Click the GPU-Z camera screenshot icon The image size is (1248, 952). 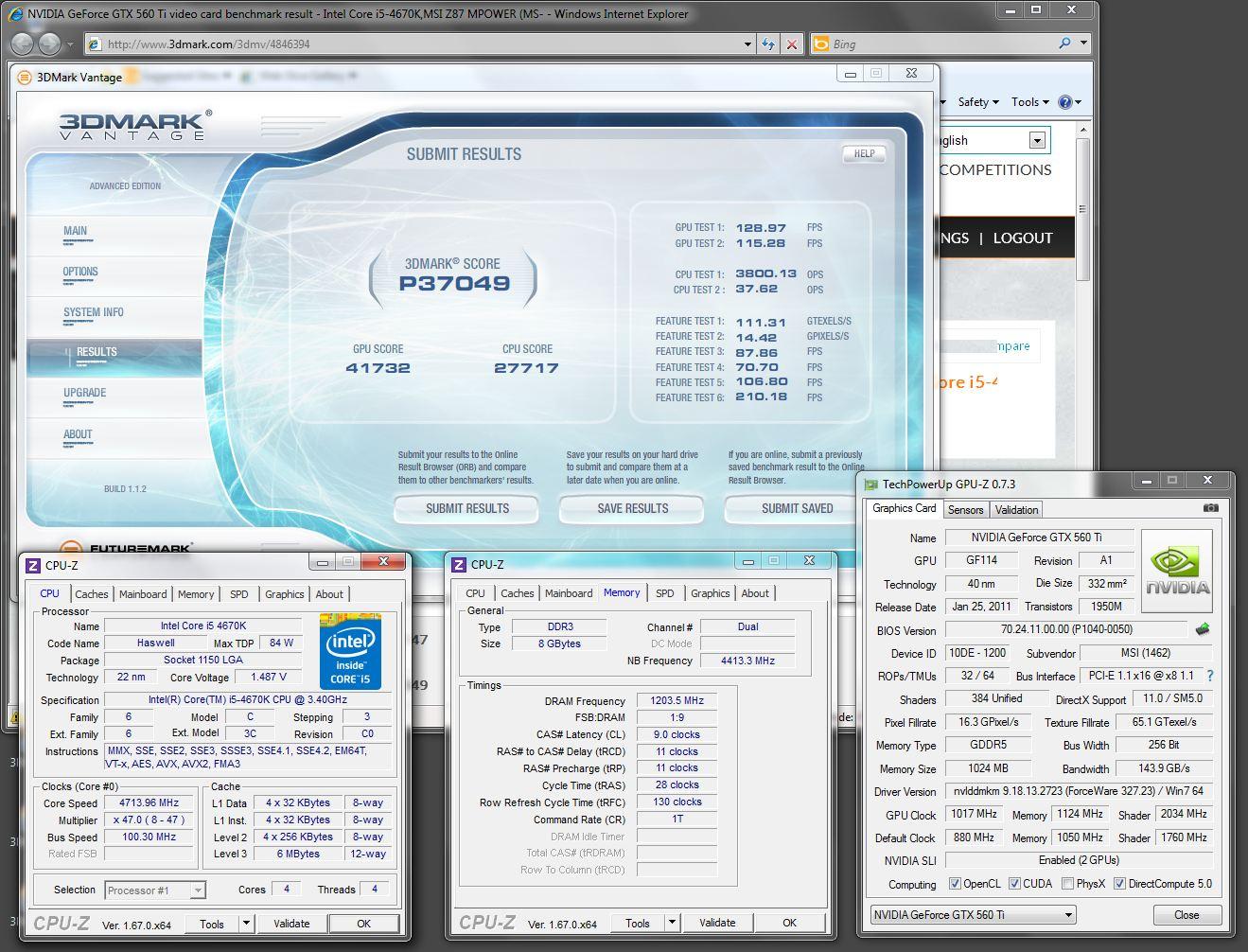(1211, 508)
